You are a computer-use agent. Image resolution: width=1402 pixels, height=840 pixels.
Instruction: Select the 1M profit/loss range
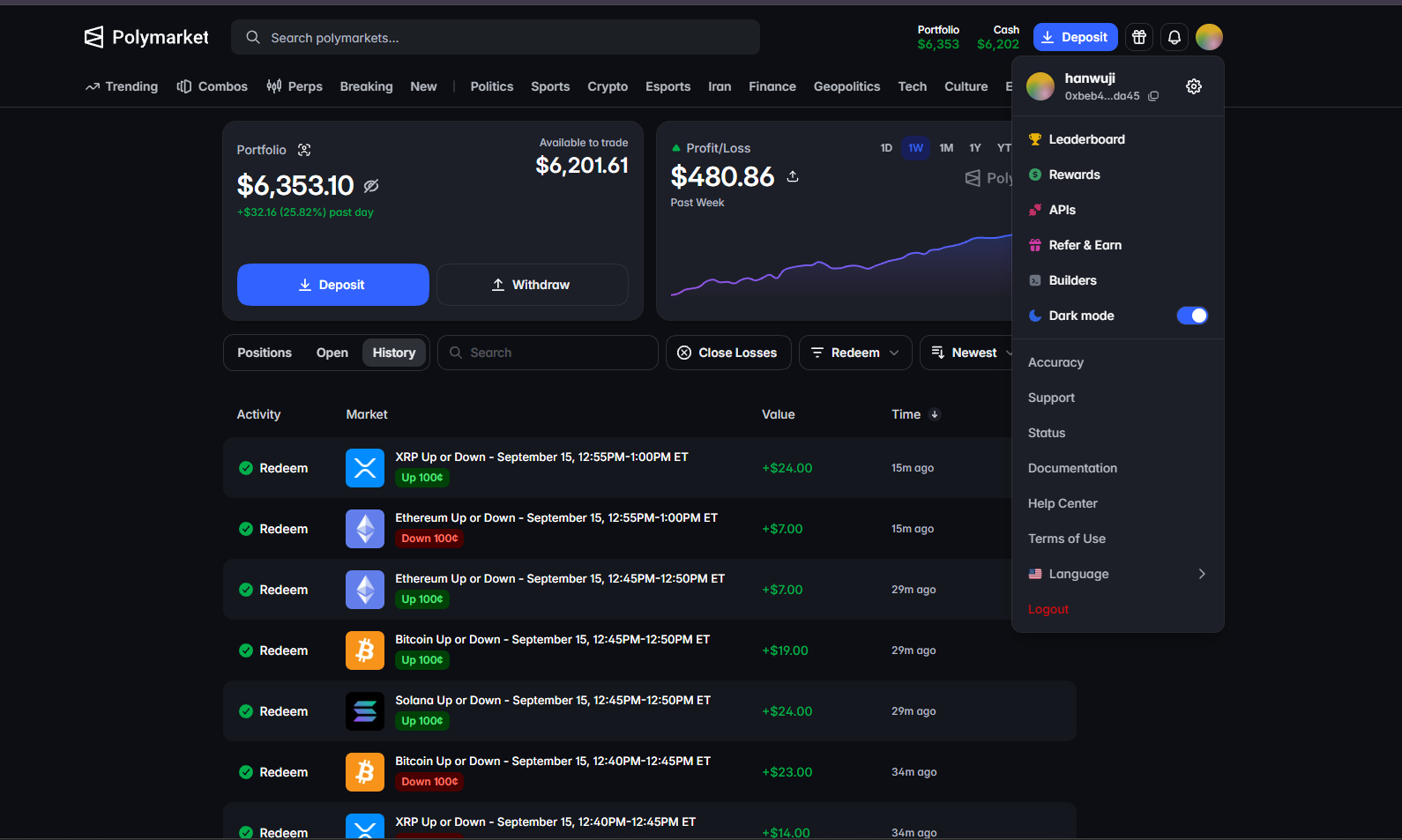[946, 148]
